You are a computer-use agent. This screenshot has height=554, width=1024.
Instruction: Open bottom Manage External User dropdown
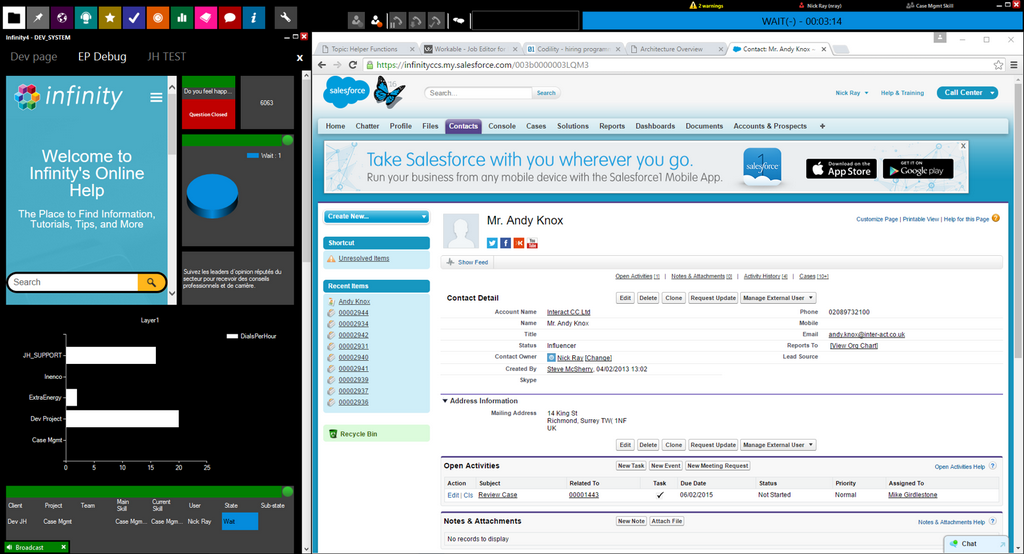coord(778,445)
